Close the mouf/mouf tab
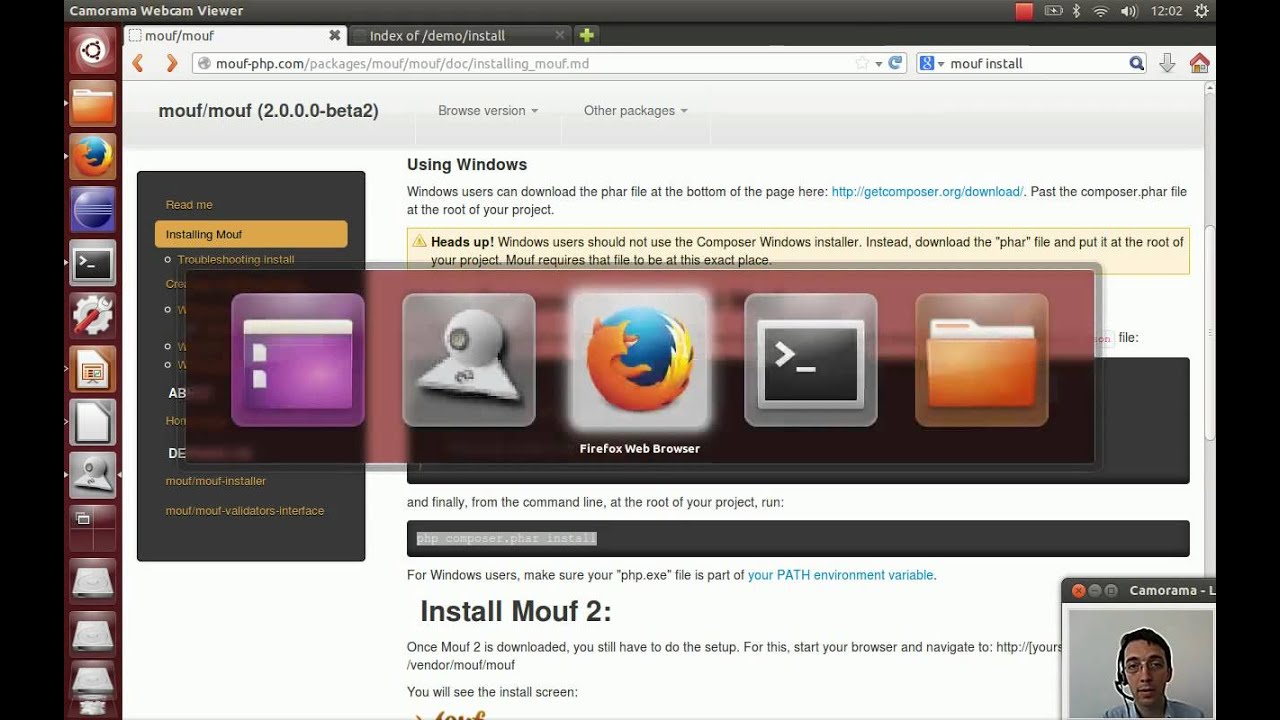The image size is (1280, 720). (334, 35)
